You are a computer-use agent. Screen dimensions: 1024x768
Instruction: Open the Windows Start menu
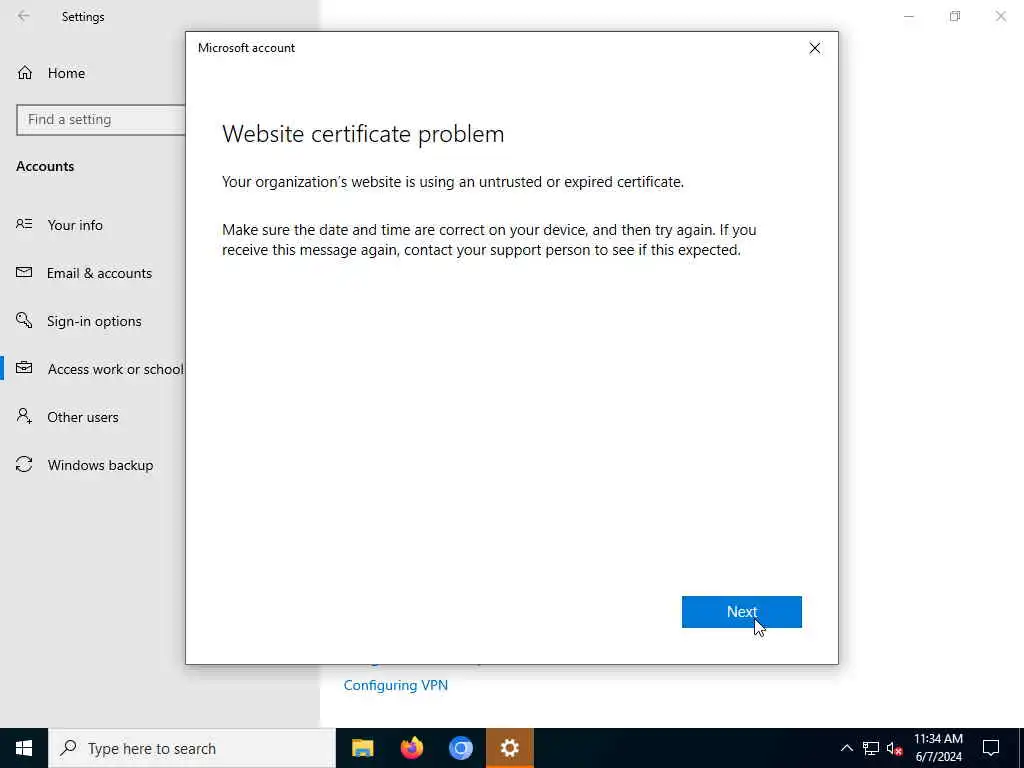24,748
